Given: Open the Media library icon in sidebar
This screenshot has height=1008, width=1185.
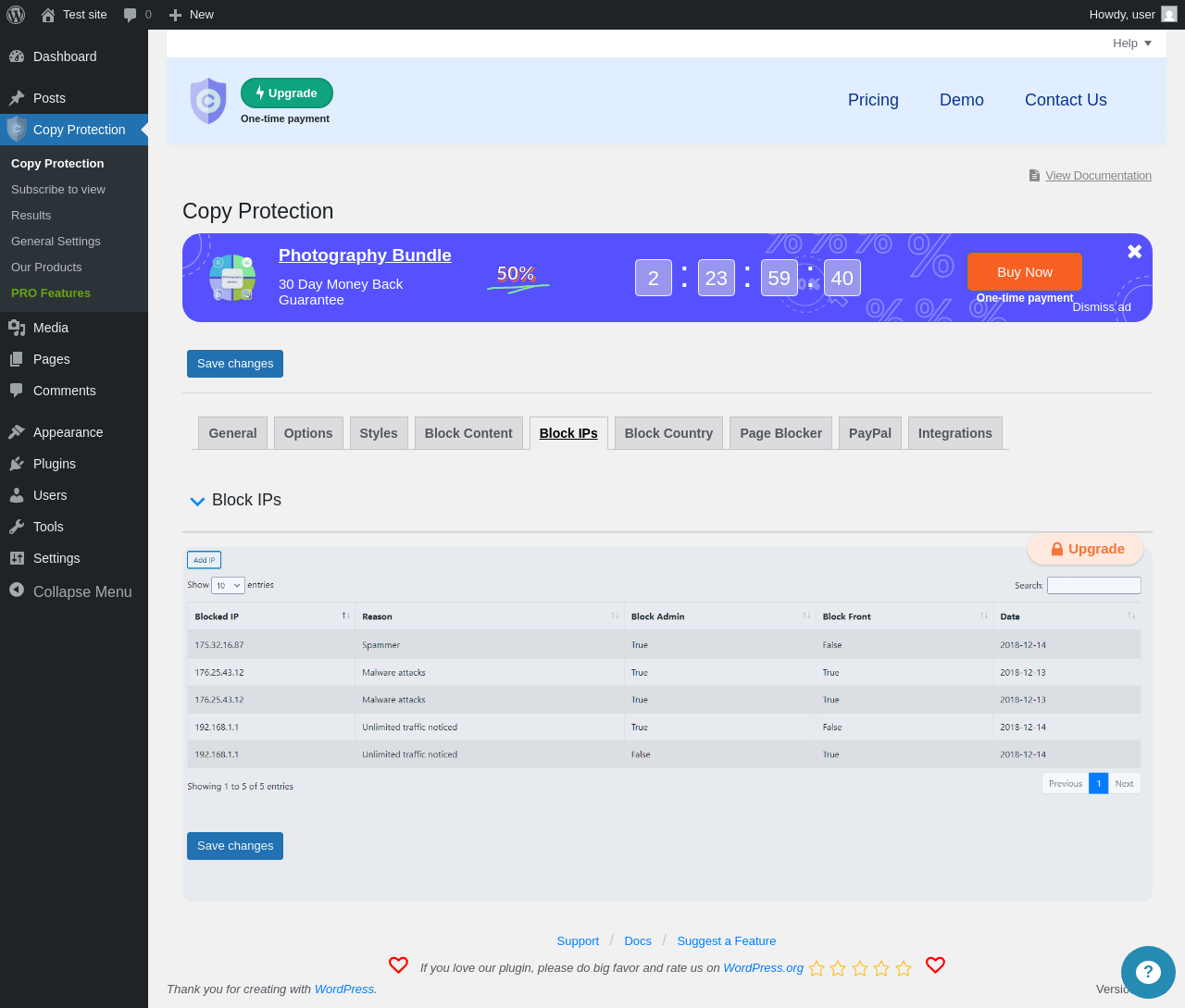Looking at the screenshot, I should click(17, 328).
